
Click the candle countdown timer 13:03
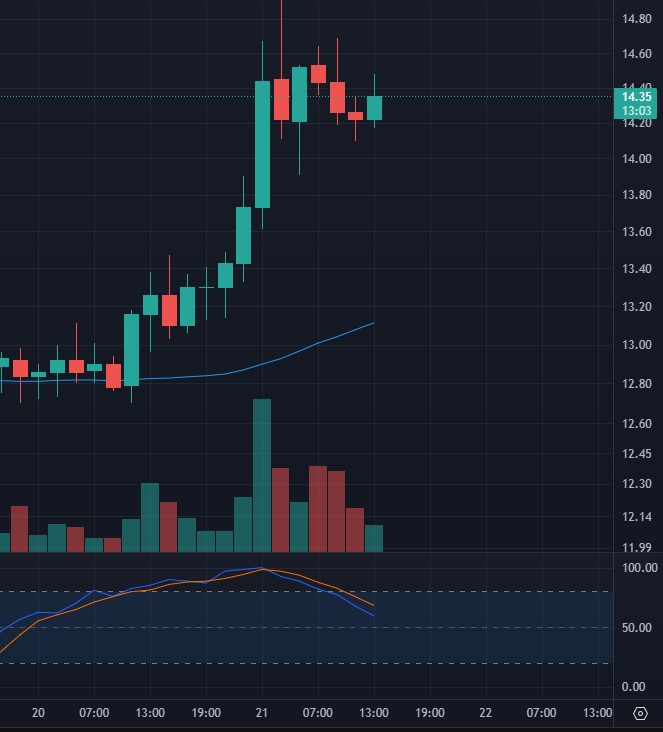636,111
